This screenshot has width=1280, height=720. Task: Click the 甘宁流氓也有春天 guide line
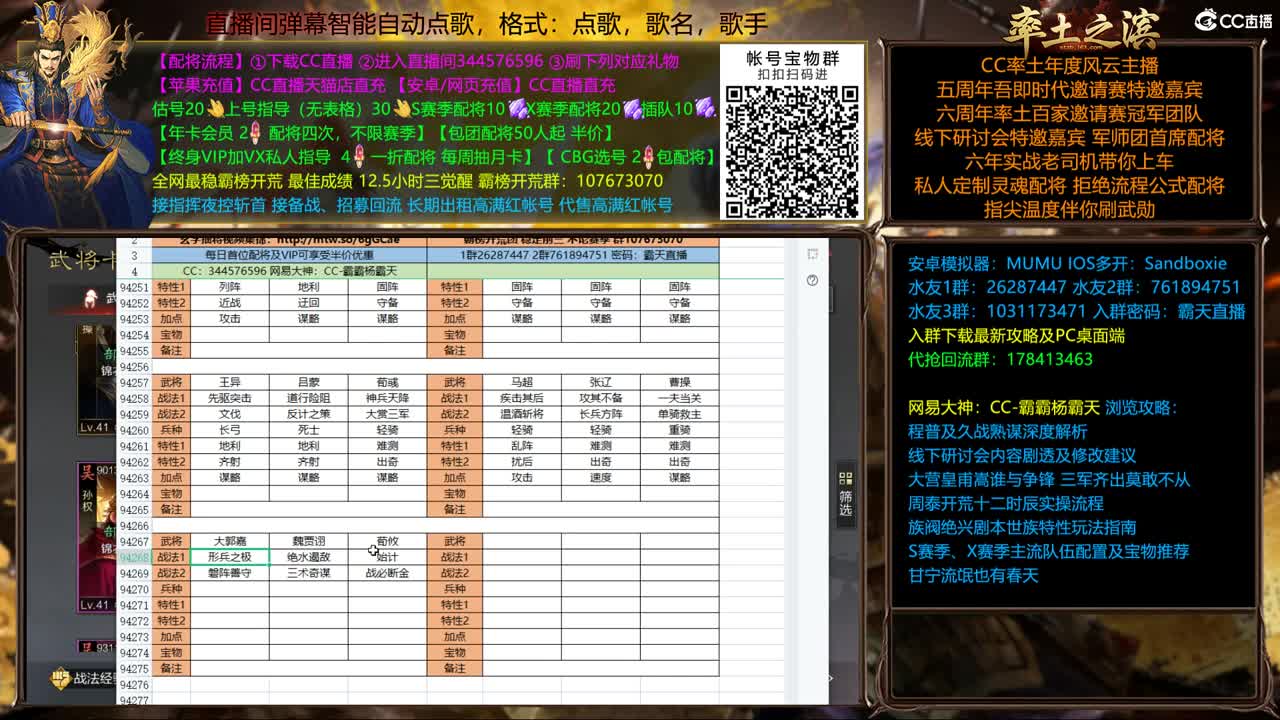click(974, 575)
